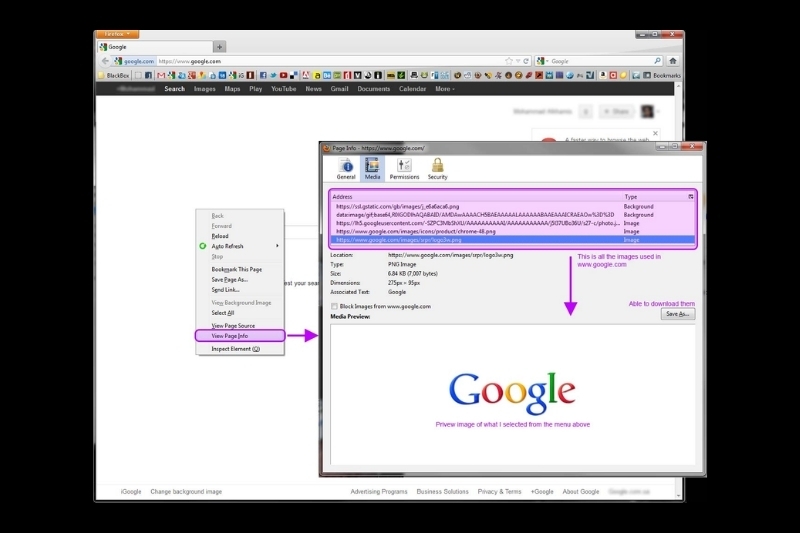Image resolution: width=800 pixels, height=533 pixels.
Task: Choose View Page Source in context menu
Action: tap(240, 325)
